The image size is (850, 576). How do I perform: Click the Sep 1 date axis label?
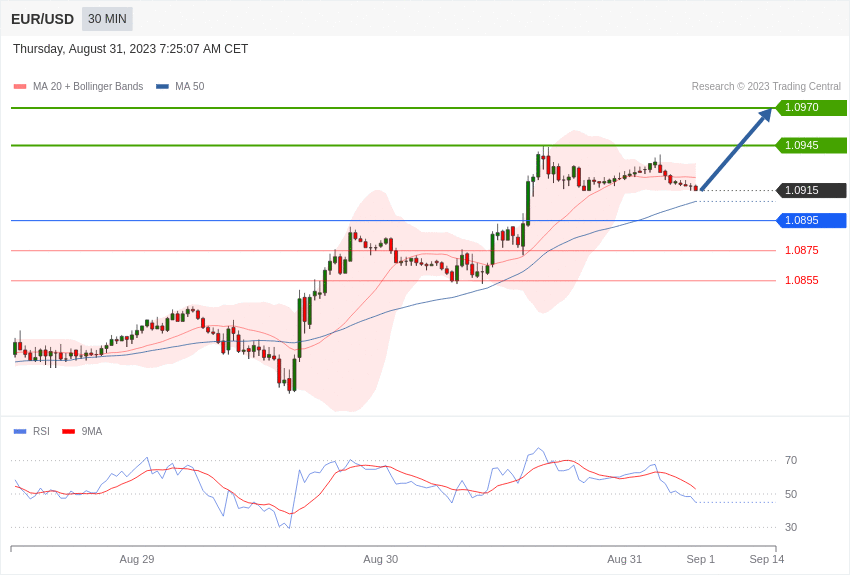click(x=700, y=559)
